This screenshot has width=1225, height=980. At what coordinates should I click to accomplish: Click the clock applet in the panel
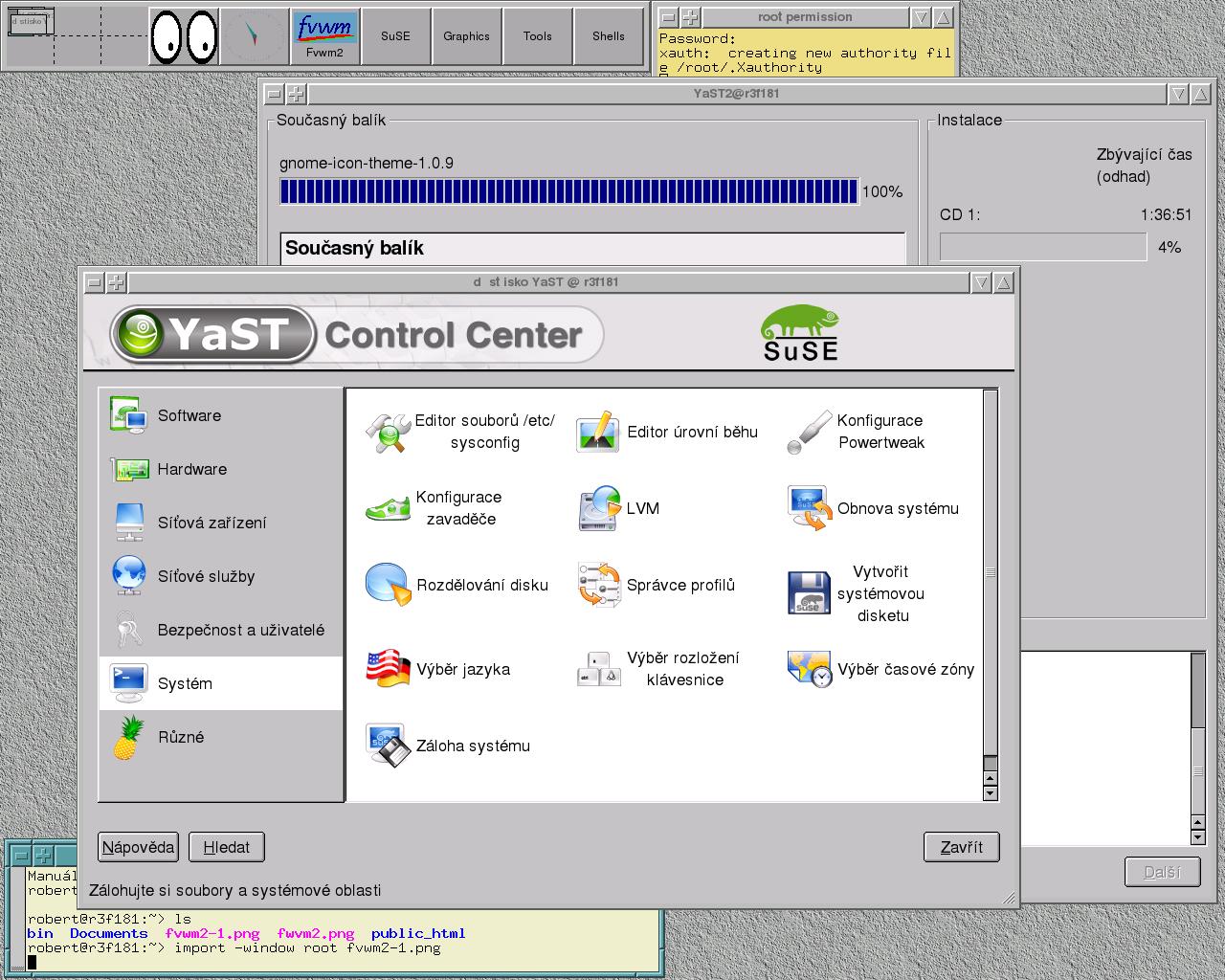254,36
